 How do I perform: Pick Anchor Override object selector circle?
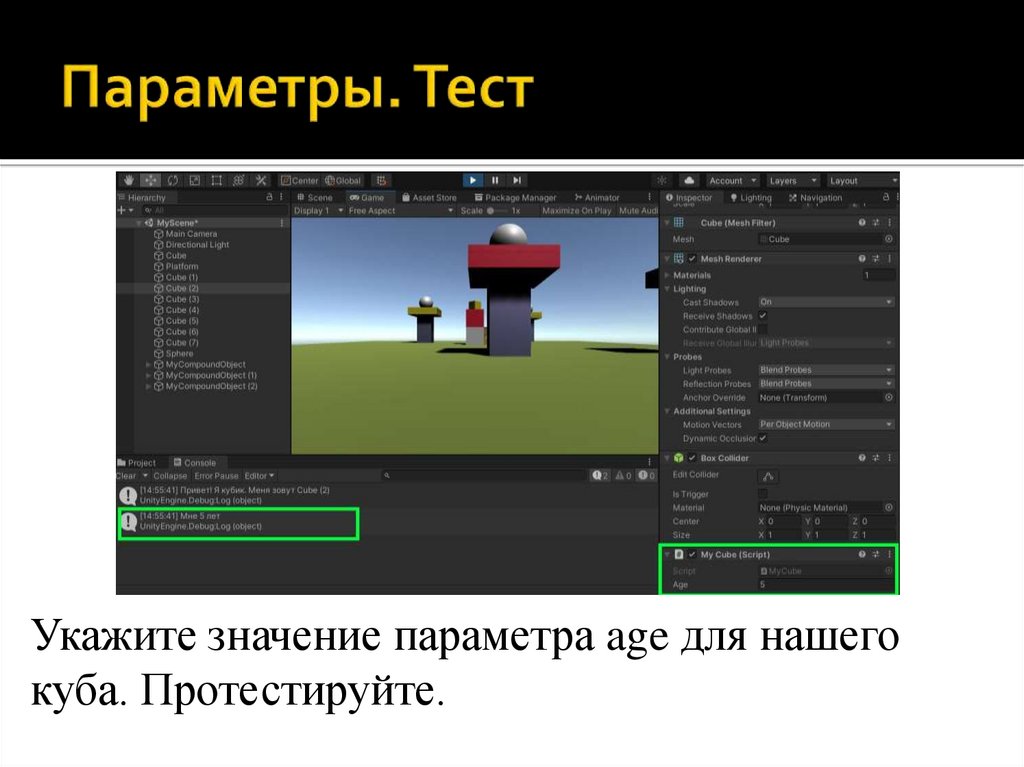pyautogui.click(x=889, y=397)
